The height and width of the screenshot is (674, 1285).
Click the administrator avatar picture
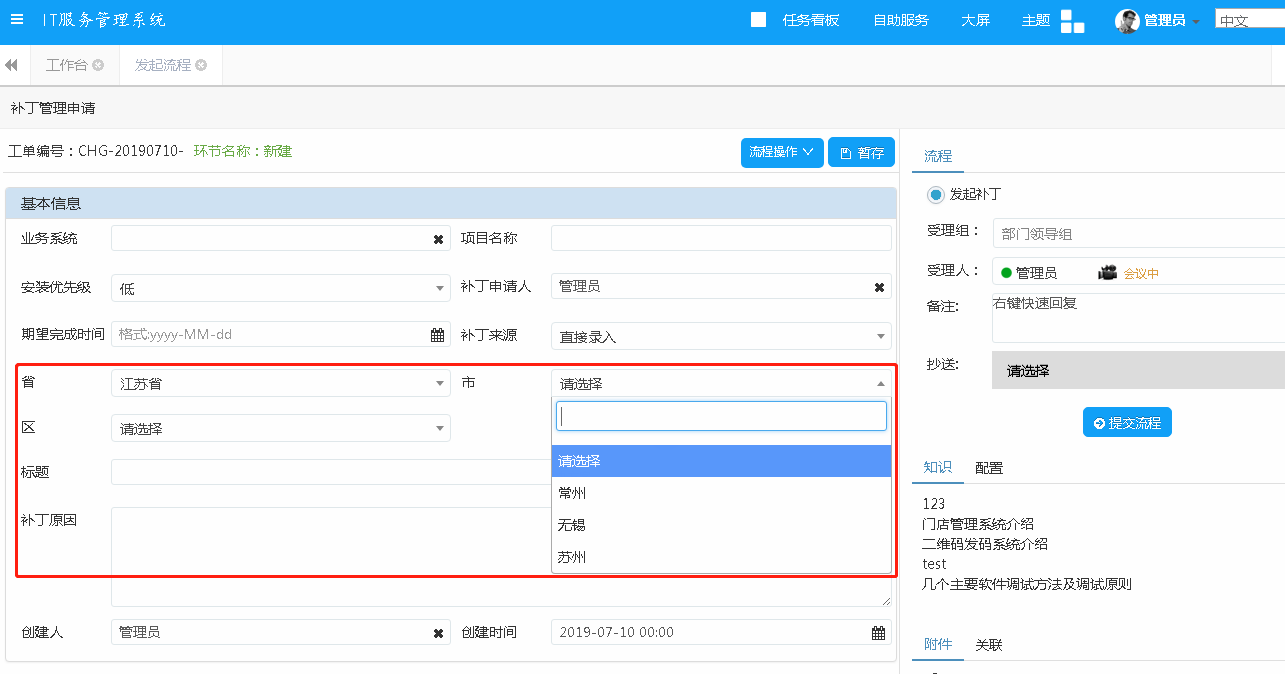click(1127, 20)
